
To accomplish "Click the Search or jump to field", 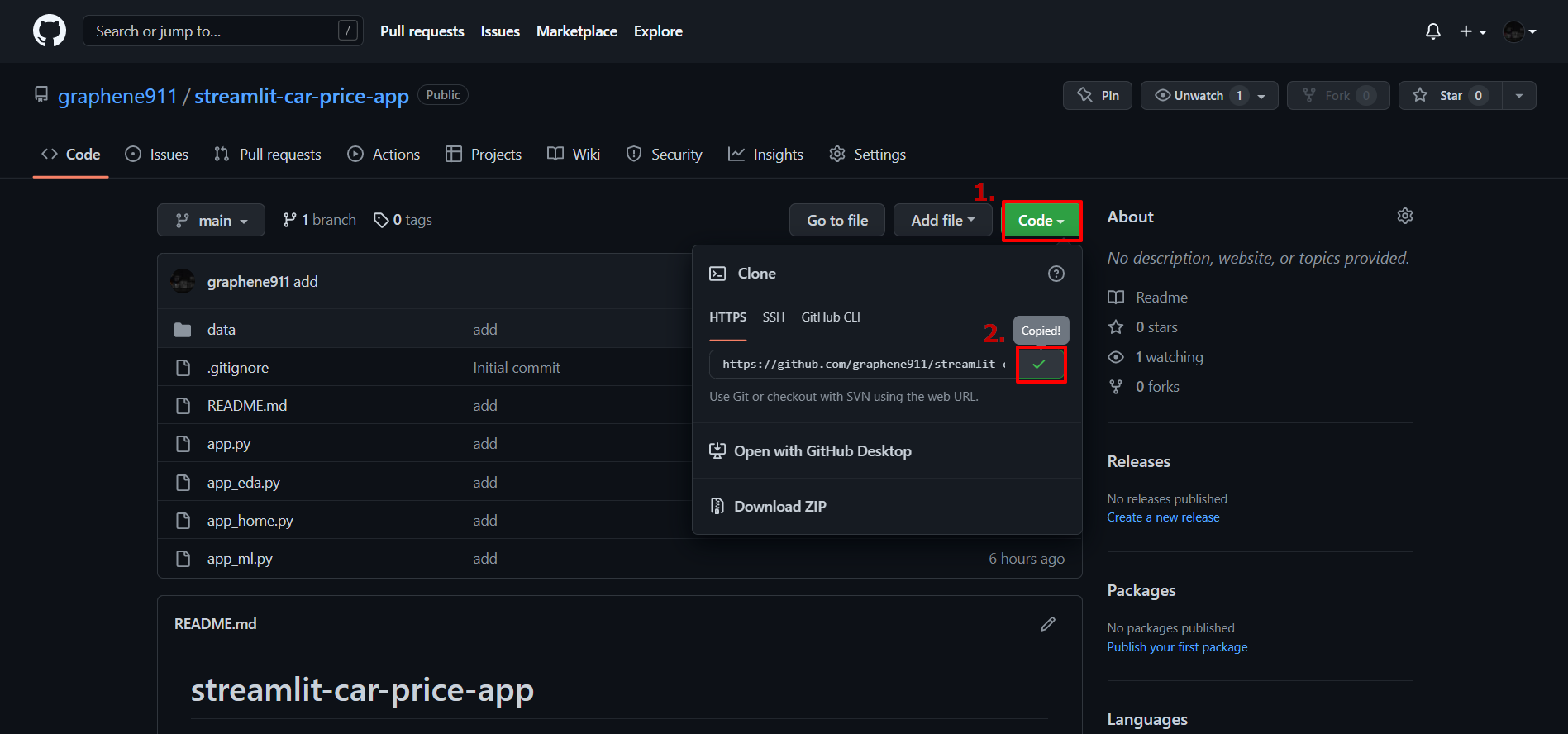I will 223,31.
